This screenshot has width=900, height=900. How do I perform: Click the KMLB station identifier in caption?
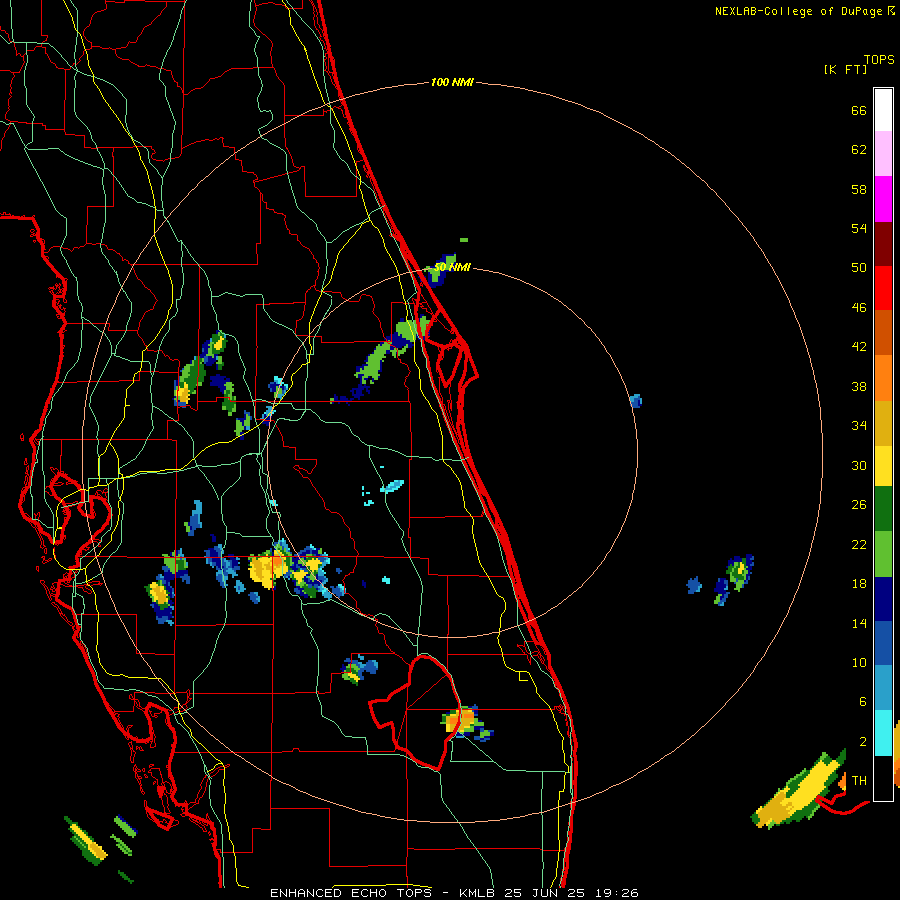point(478,893)
